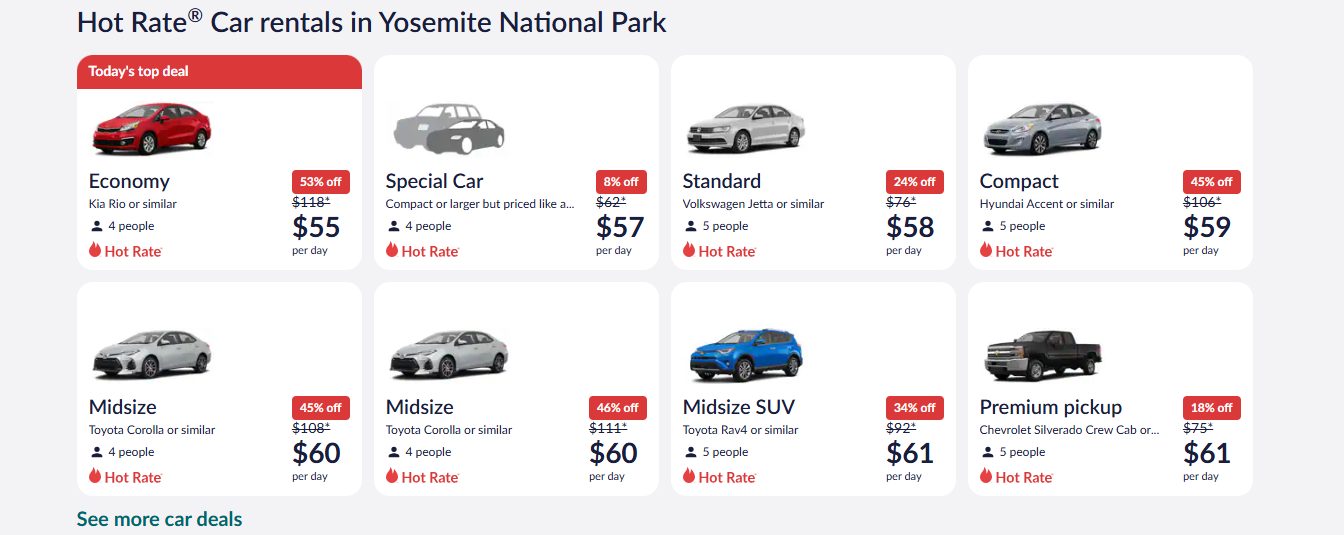Click the Hot Rate flame icon on Midsize SUV card

click(x=689, y=476)
